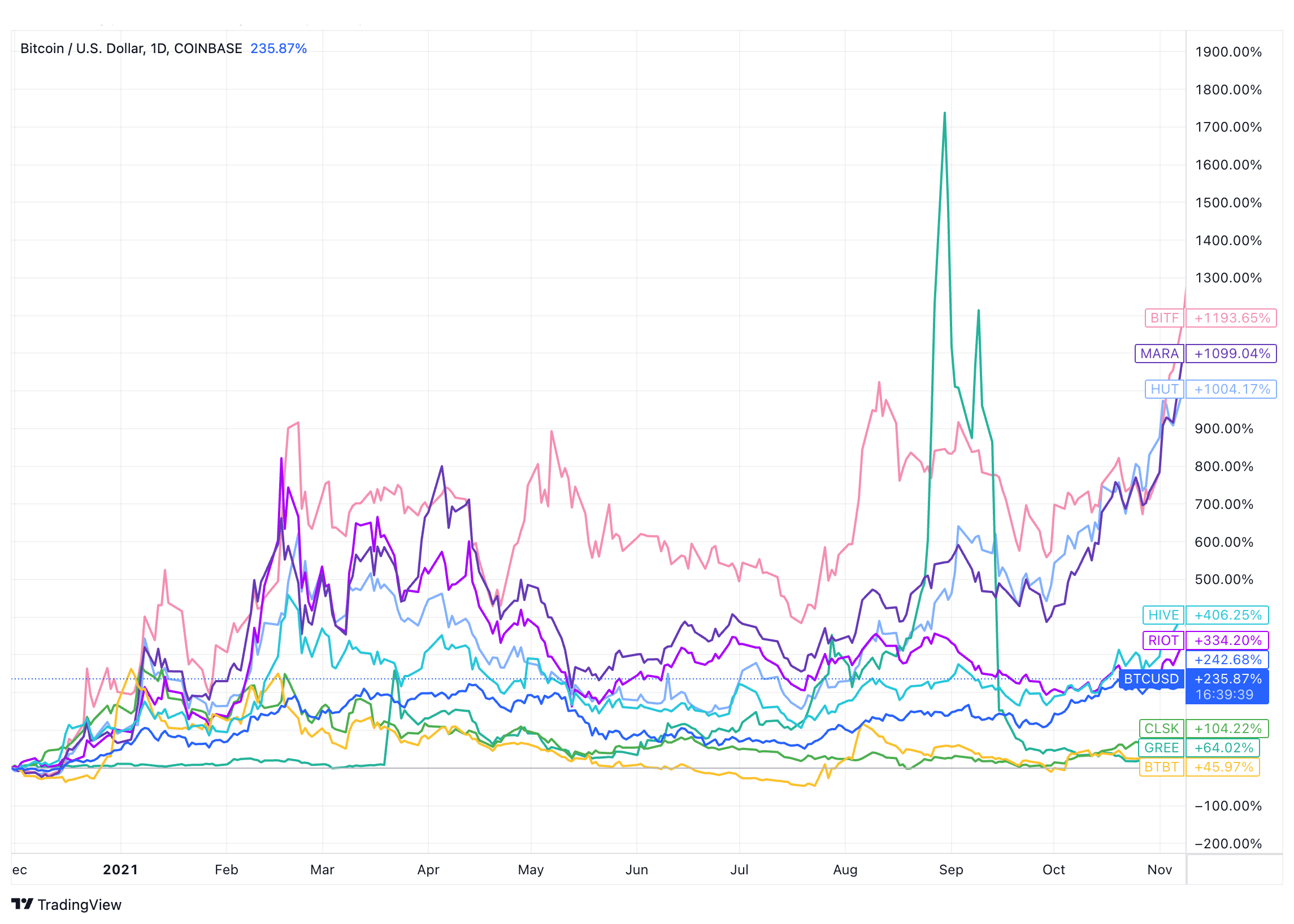
Task: Click the 2021 label on time axis
Action: (x=120, y=869)
